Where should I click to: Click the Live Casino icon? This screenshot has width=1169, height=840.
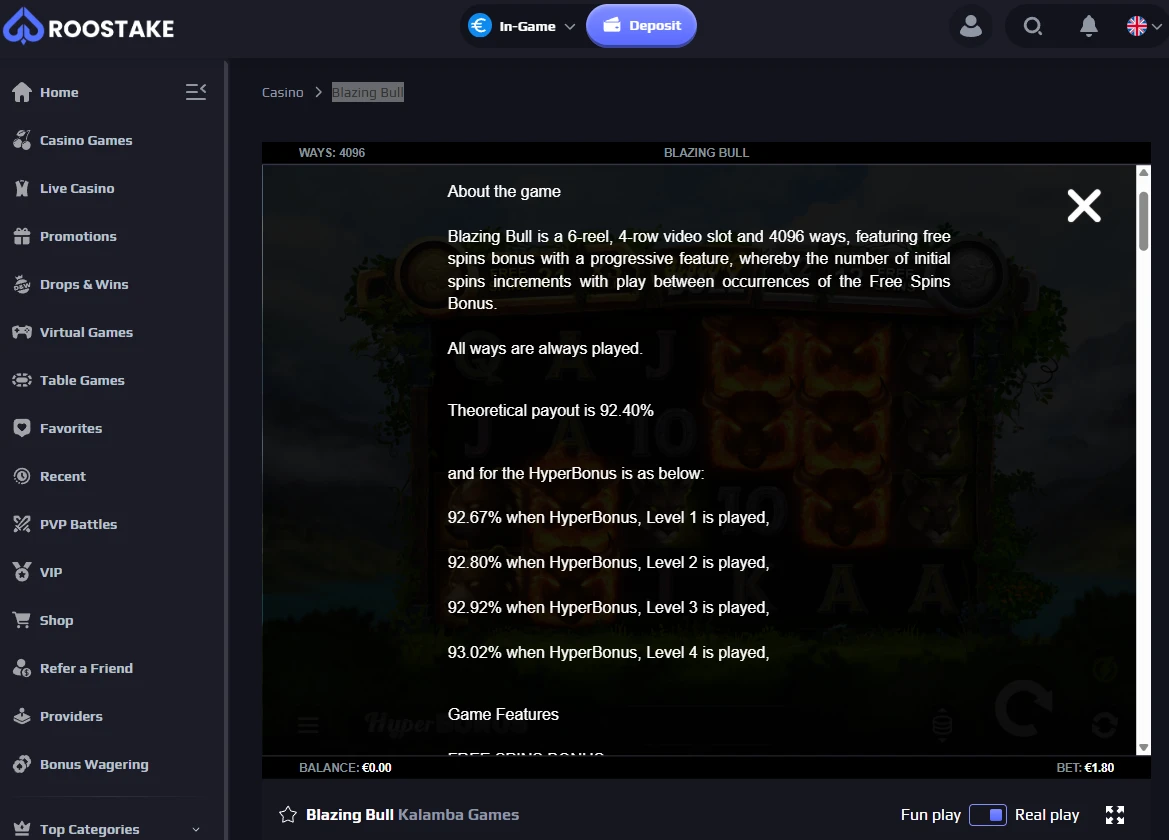tap(22, 188)
